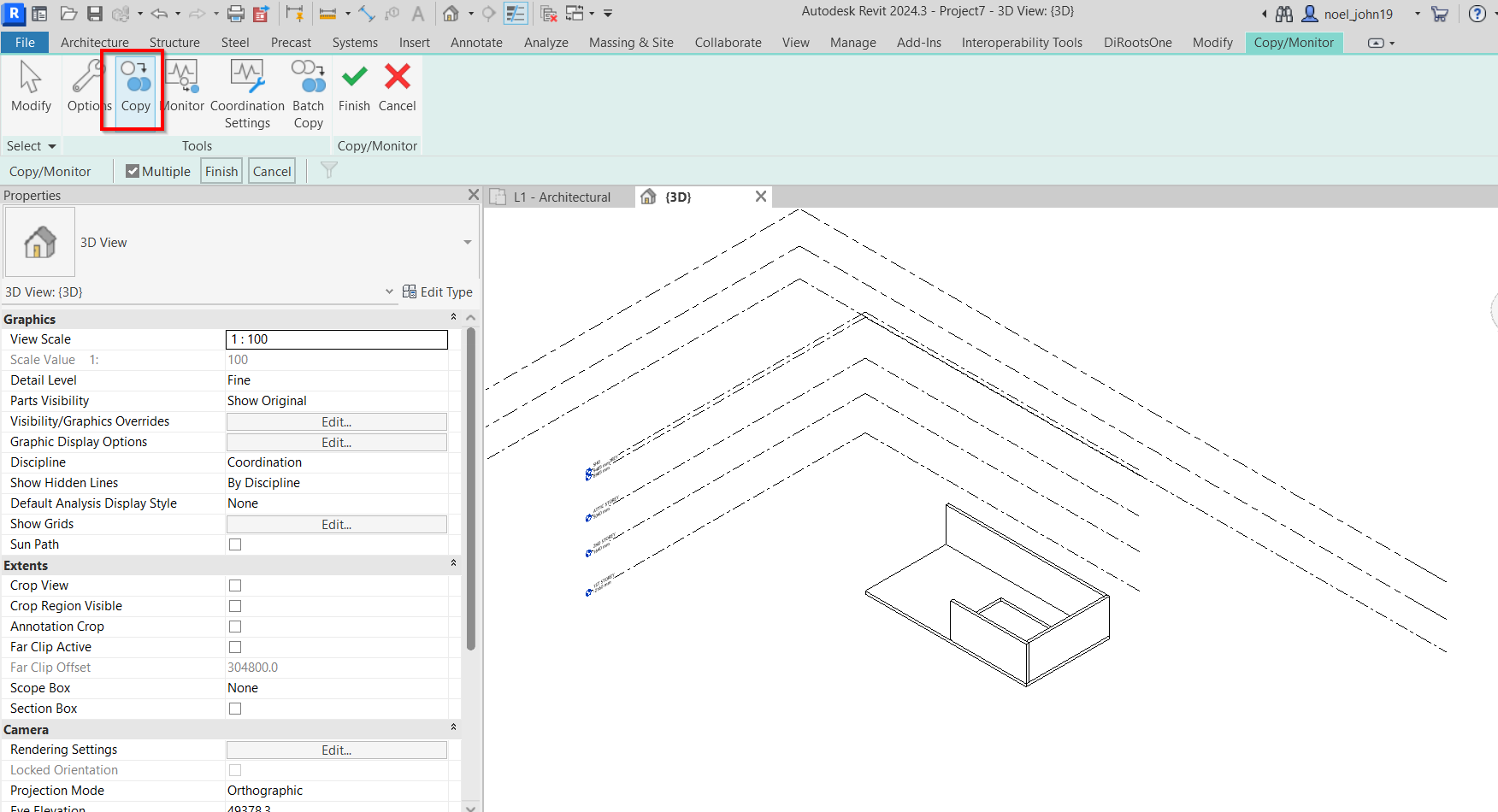
Task: Click Edit for Visibility/Graphics Overrides
Action: pos(336,422)
